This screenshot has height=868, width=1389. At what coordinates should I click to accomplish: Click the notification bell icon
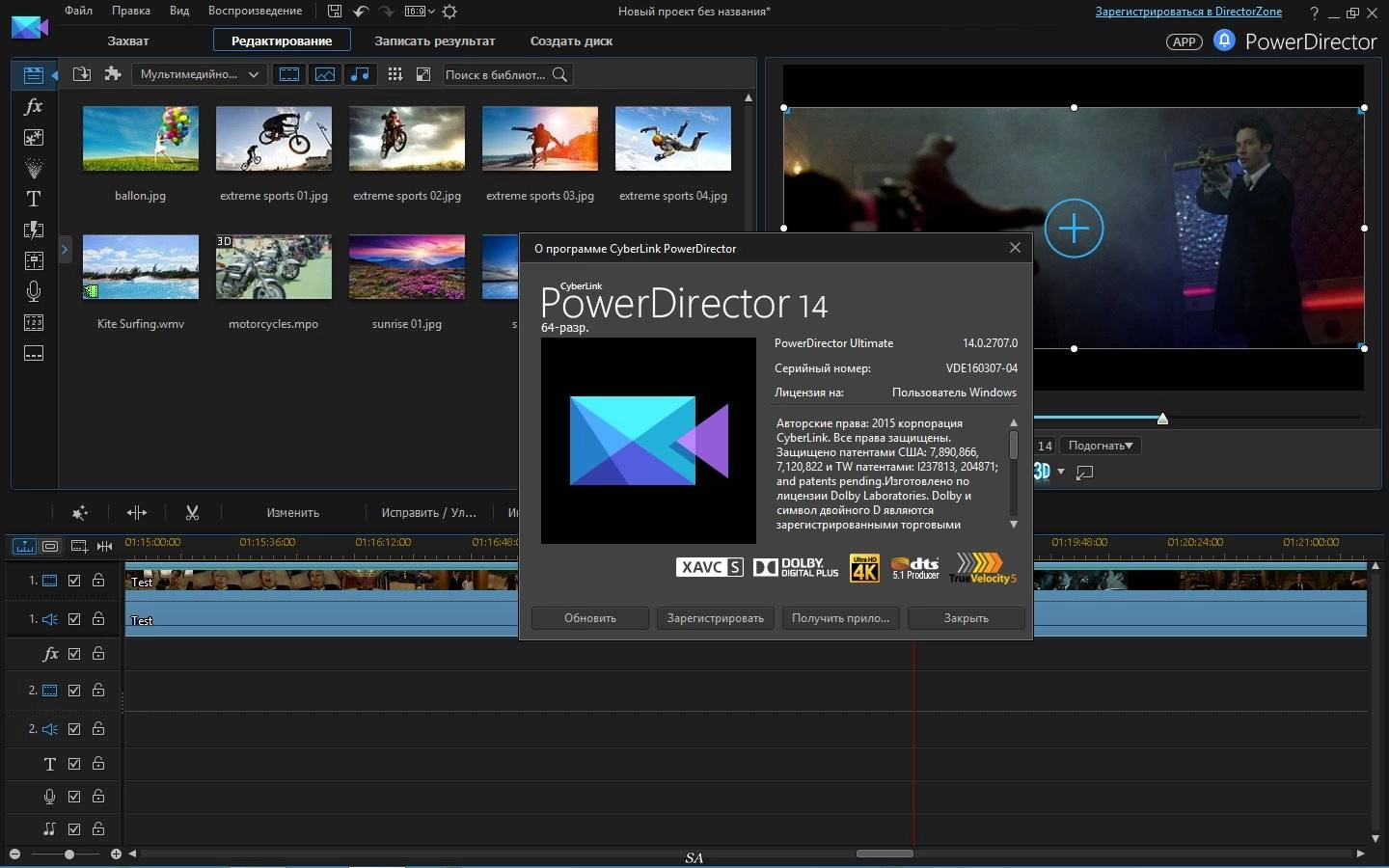coord(1224,41)
